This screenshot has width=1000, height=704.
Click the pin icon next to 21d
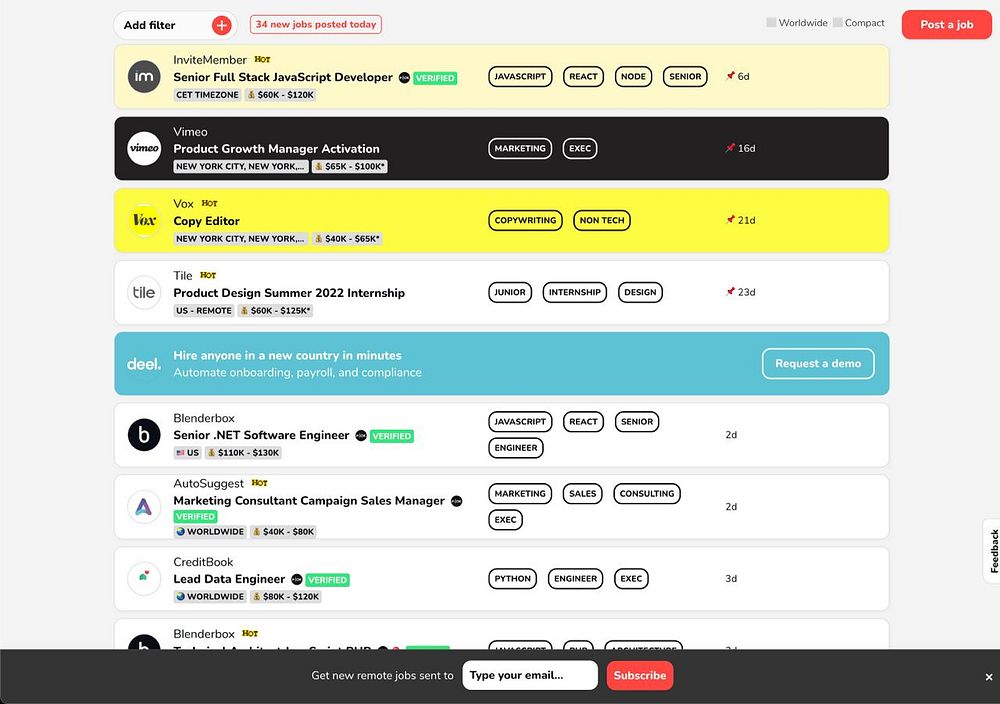tap(730, 220)
